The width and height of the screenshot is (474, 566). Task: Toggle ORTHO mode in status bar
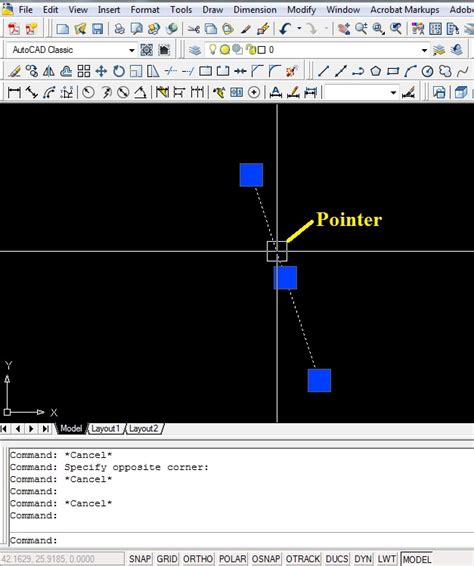pyautogui.click(x=198, y=559)
